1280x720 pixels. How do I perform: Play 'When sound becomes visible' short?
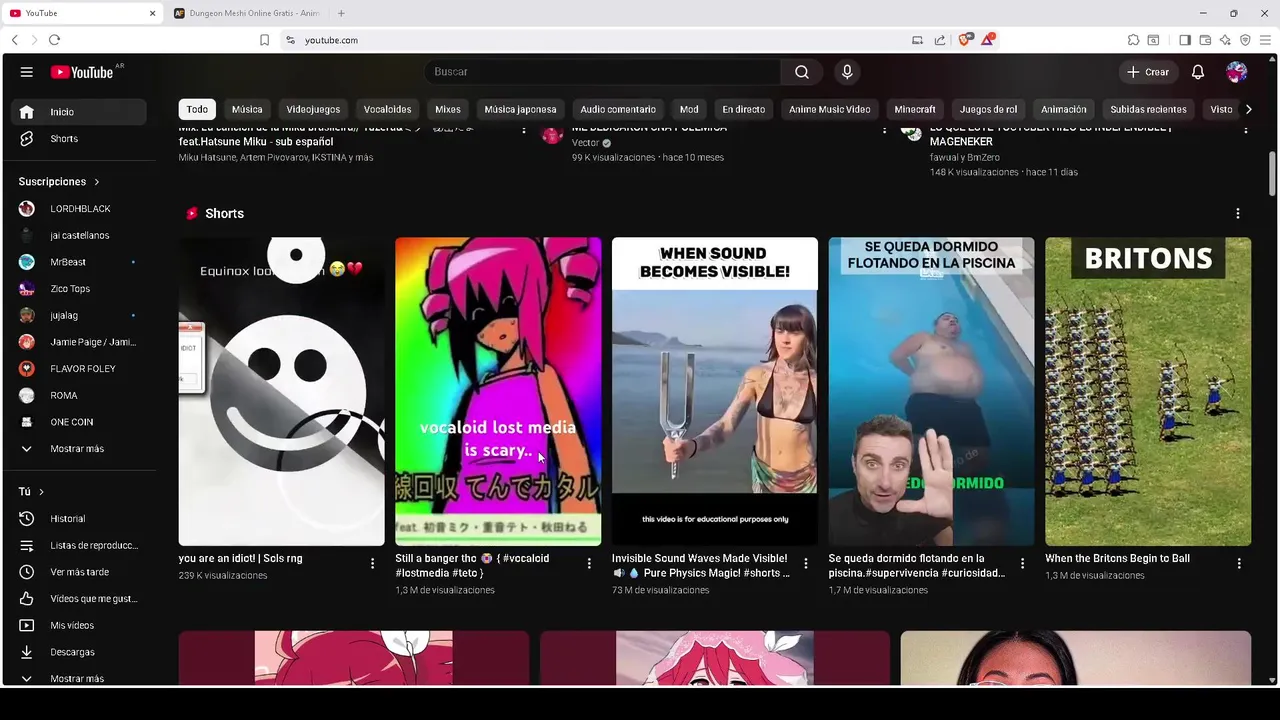714,391
